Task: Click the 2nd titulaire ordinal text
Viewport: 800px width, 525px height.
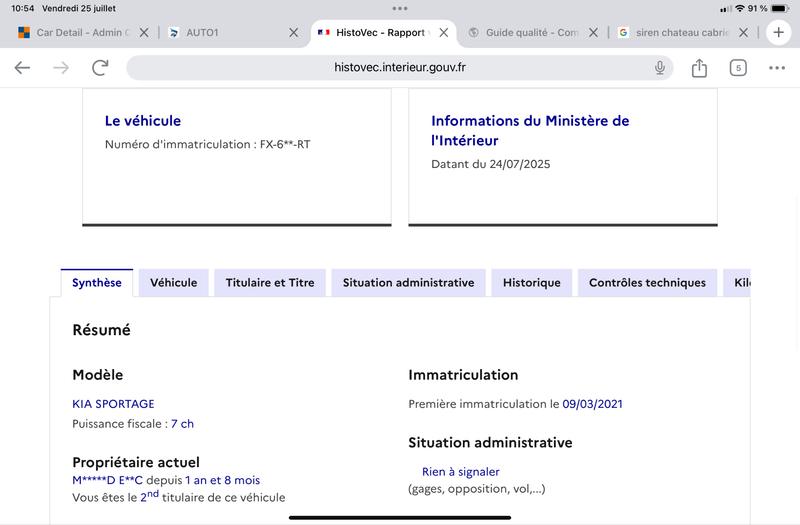Action: 149,496
